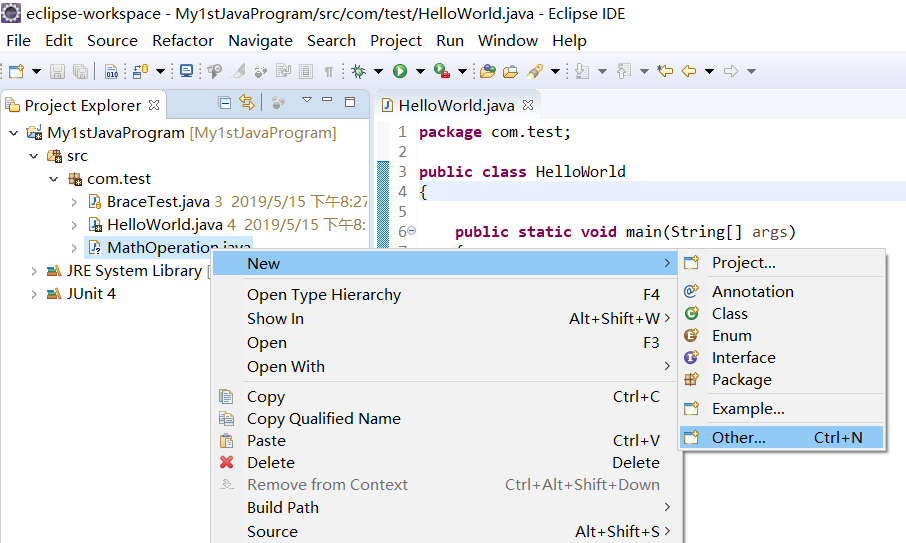The image size is (906, 543).
Task: Click the grey filter icon in Project Explorer
Action: click(279, 103)
